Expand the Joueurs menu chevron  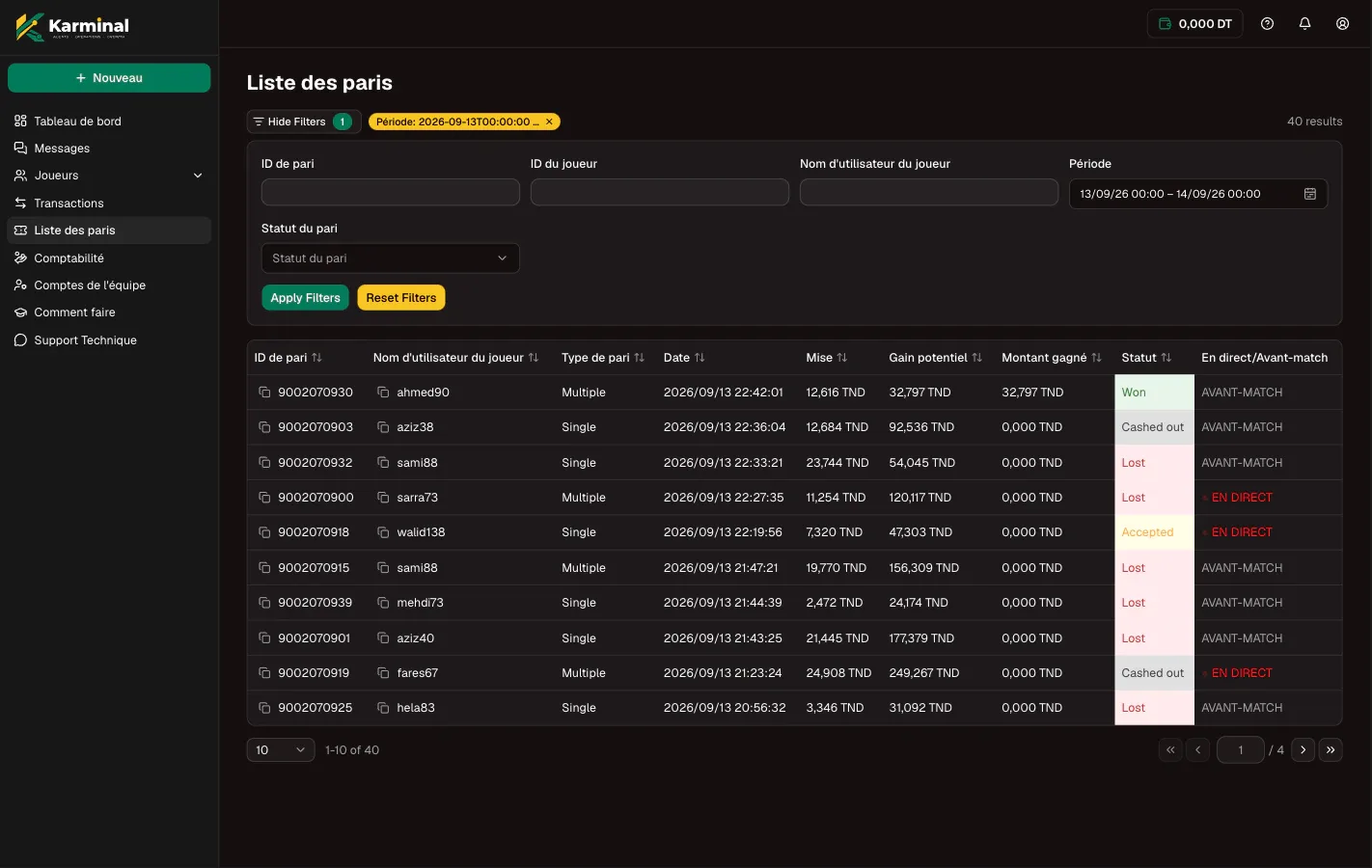coord(198,176)
